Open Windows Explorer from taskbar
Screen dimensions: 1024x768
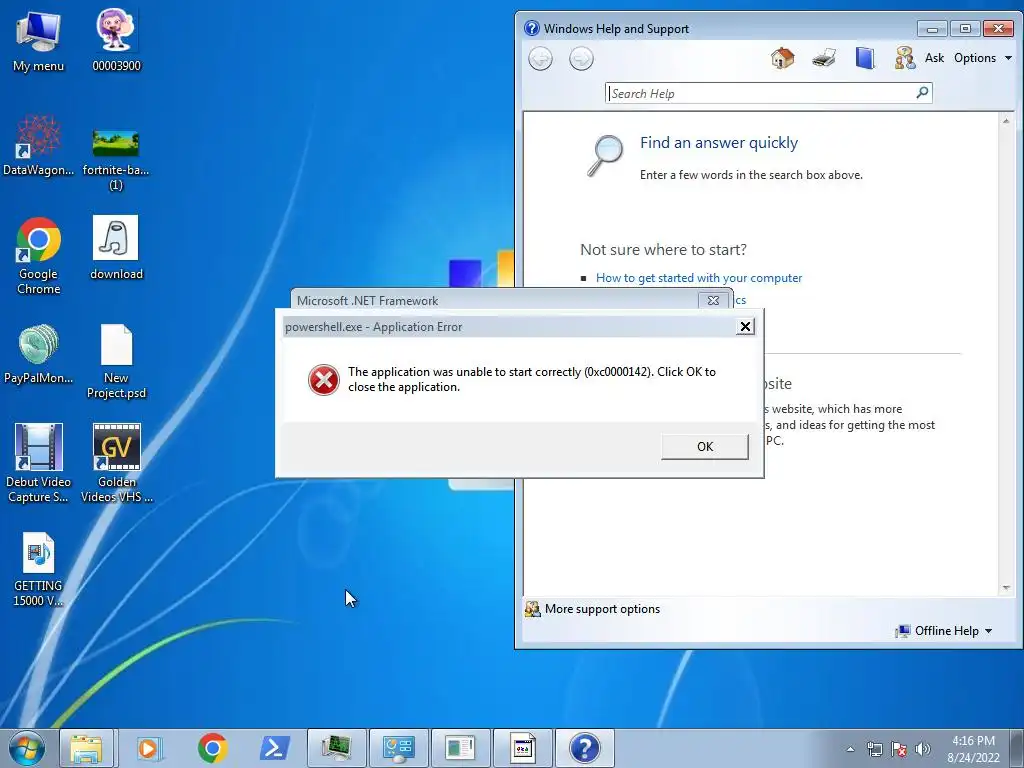pyautogui.click(x=87, y=748)
